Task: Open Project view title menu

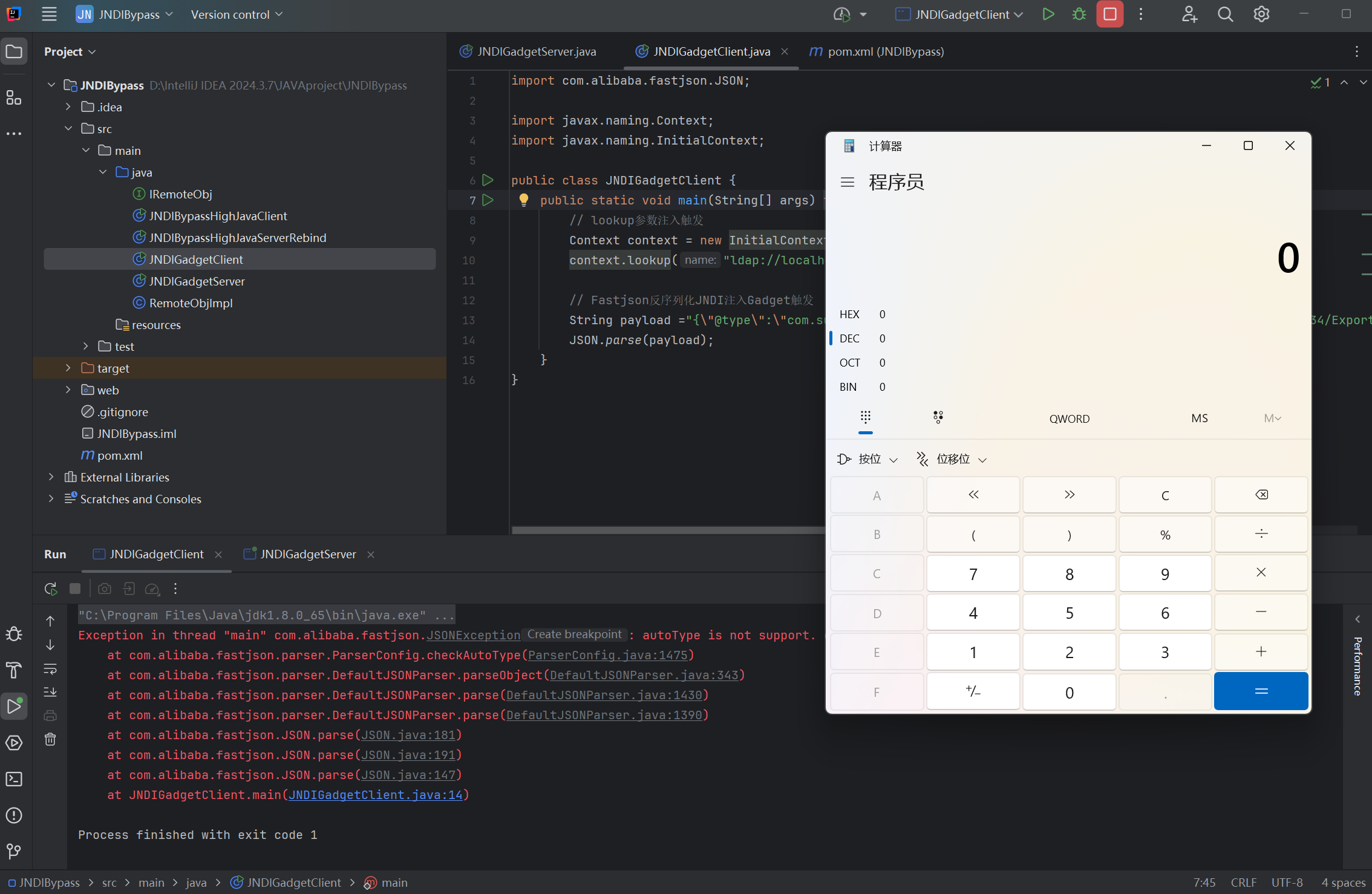Action: (70, 52)
